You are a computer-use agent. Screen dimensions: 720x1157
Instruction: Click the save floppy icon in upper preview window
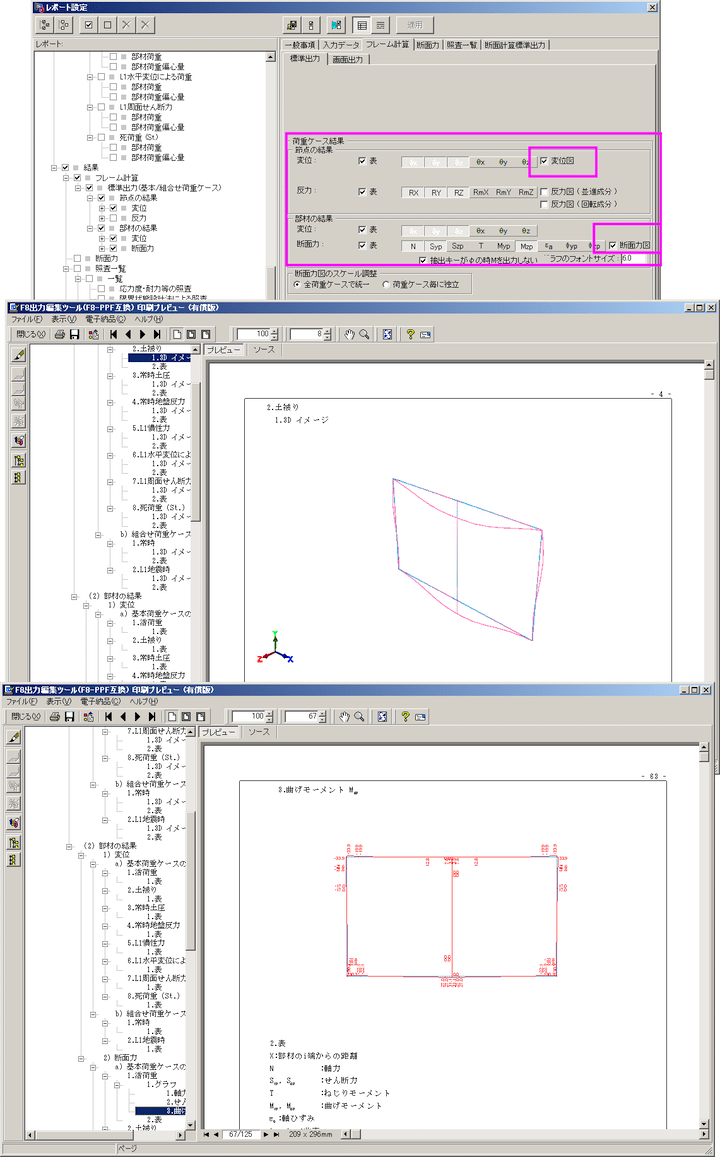click(75, 334)
